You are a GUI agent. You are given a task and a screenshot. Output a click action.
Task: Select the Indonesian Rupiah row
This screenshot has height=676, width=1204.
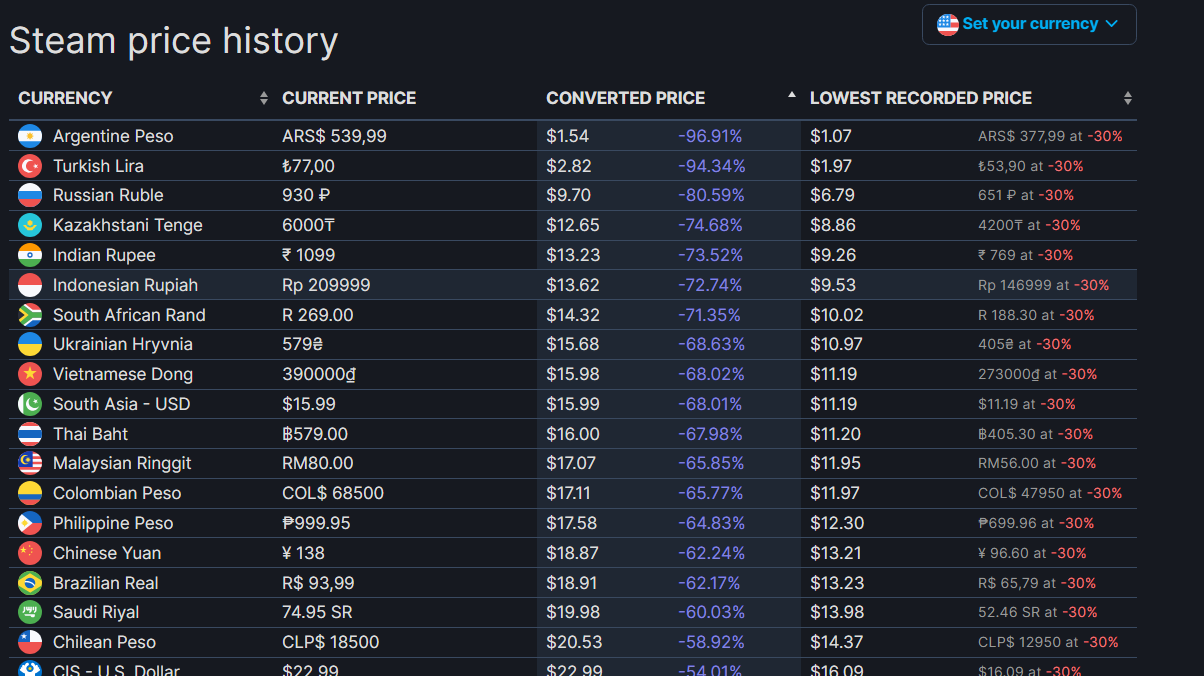click(x=573, y=285)
